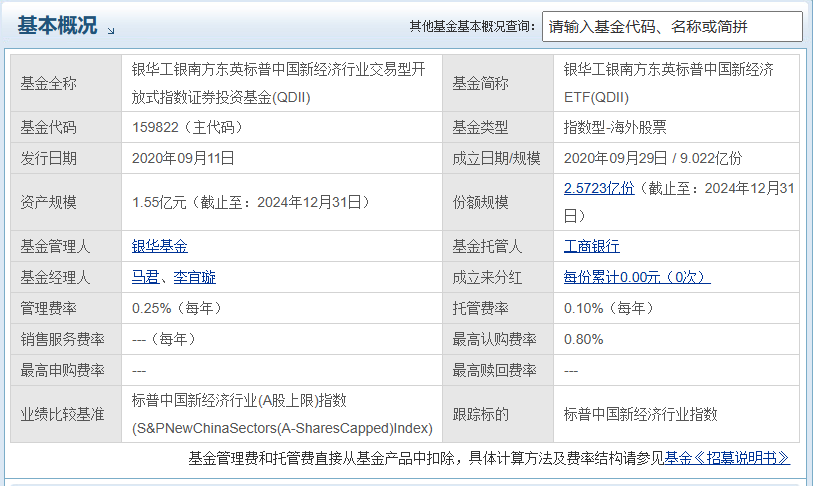This screenshot has height=486, width=817.
Task: Select the issue date 2020年09月11日
Action: point(183,158)
